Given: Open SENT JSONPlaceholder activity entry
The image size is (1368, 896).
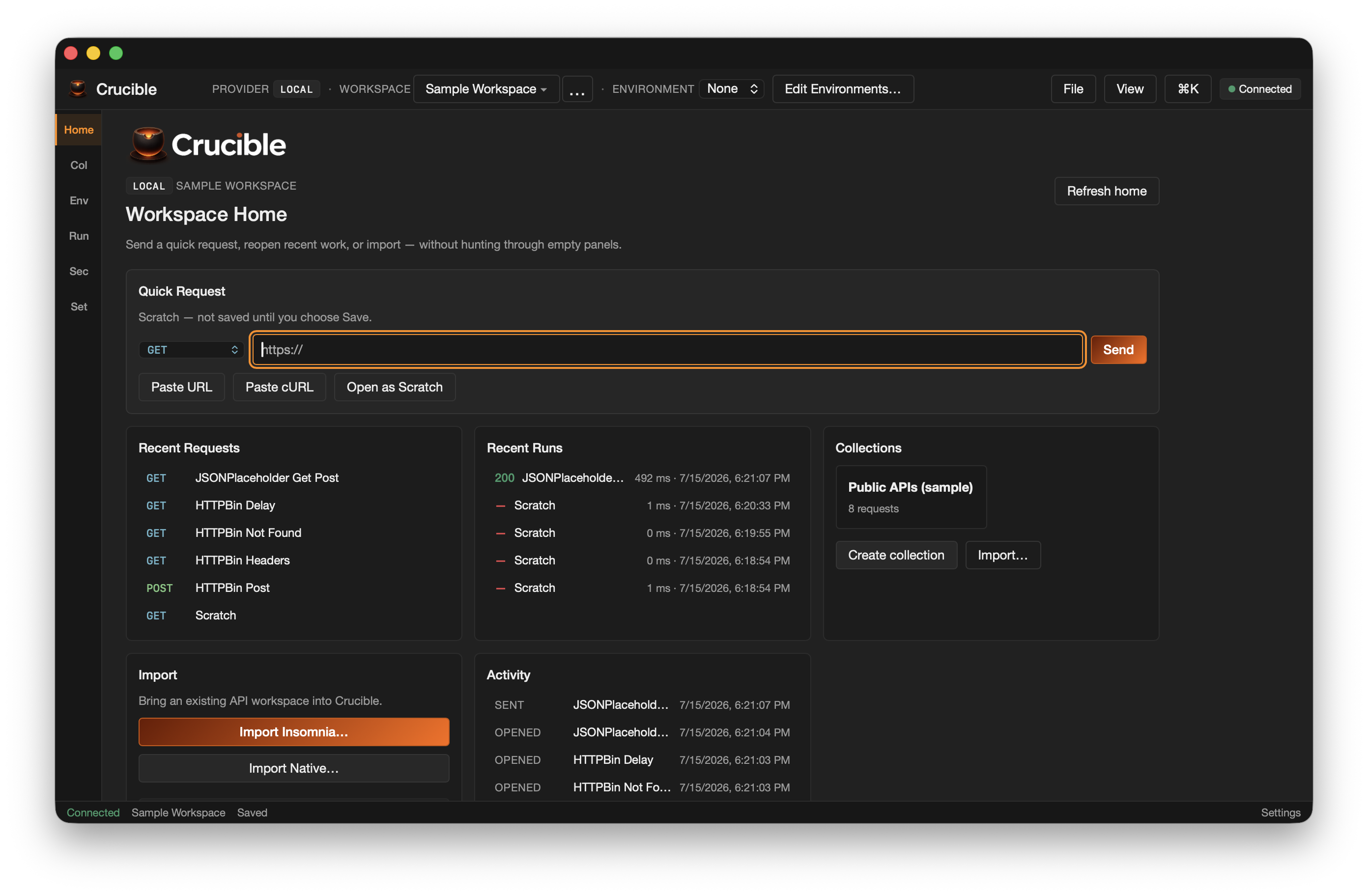Looking at the screenshot, I should 642,704.
